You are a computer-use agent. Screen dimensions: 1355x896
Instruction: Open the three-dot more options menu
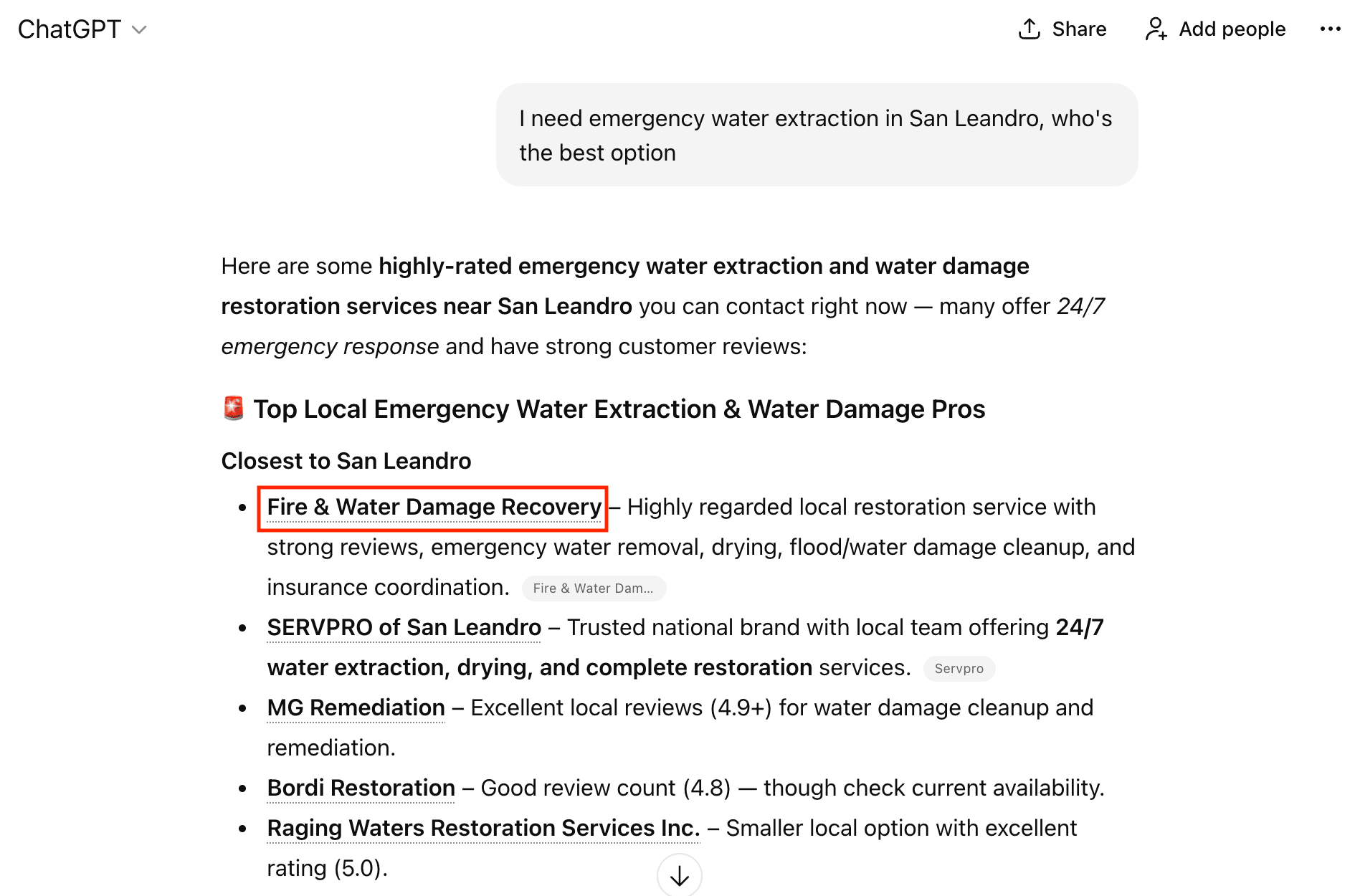[x=1330, y=29]
